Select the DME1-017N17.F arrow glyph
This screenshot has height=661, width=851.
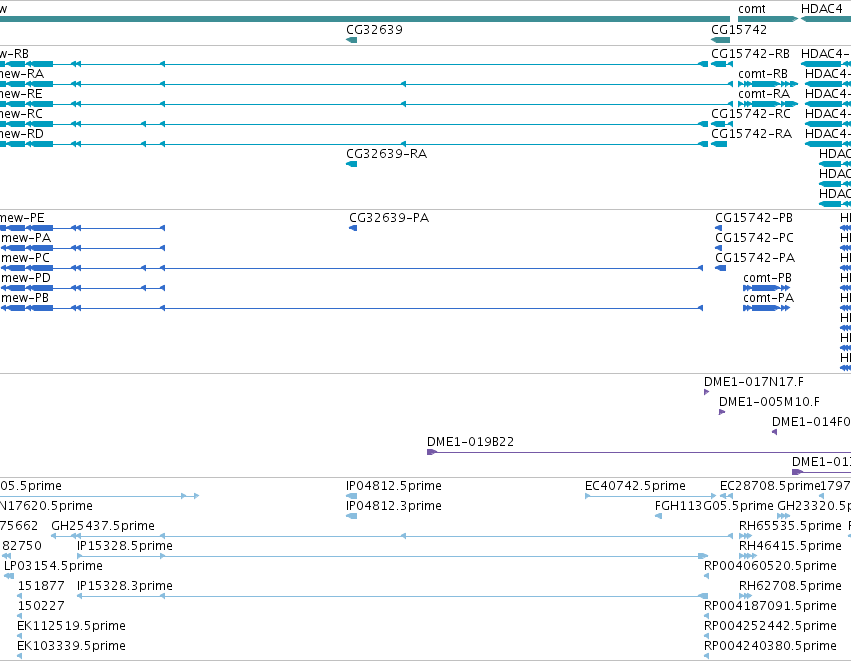706,392
